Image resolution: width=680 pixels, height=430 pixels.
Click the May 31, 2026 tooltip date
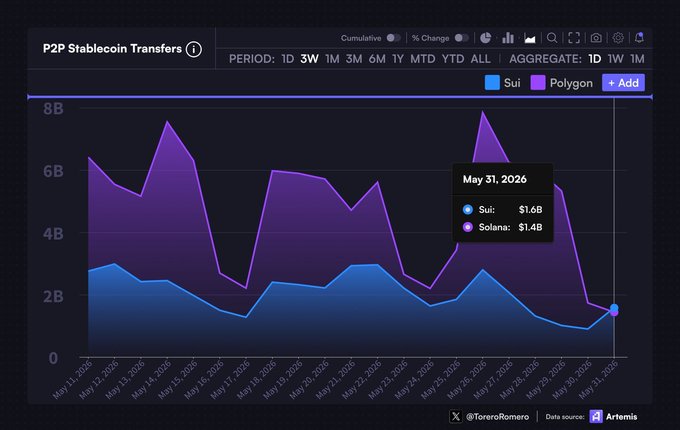pos(494,179)
